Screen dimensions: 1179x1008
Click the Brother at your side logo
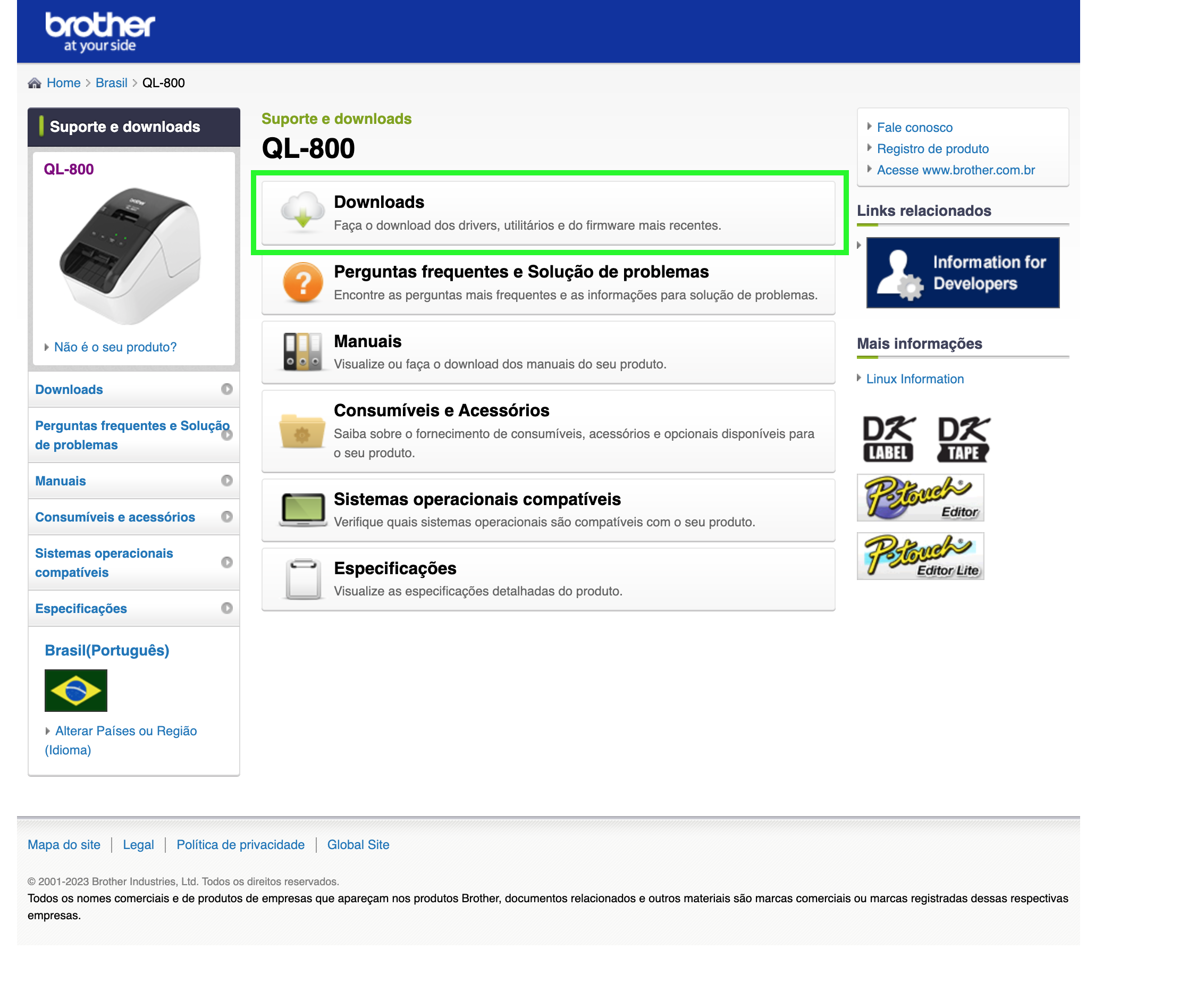pyautogui.click(x=99, y=32)
